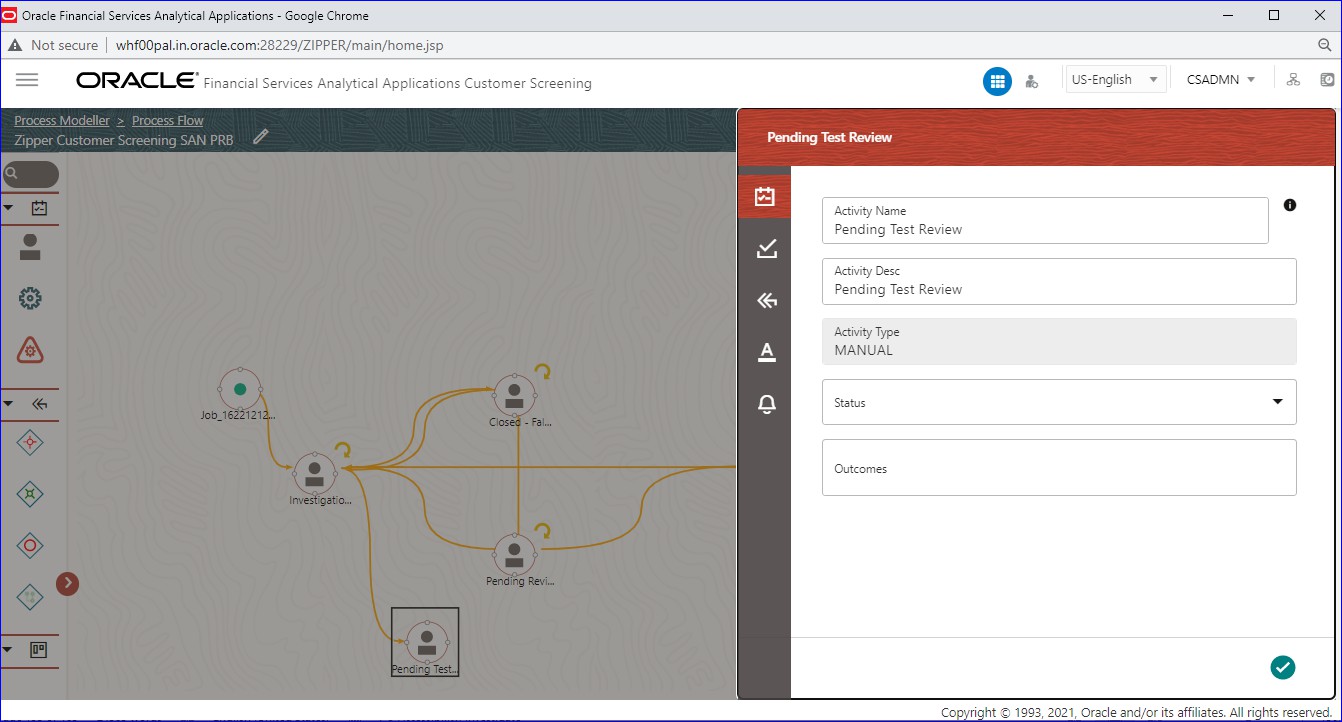Click the clock panel icon at header's right edge
This screenshot has height=722, width=1342.
[x=1327, y=80]
